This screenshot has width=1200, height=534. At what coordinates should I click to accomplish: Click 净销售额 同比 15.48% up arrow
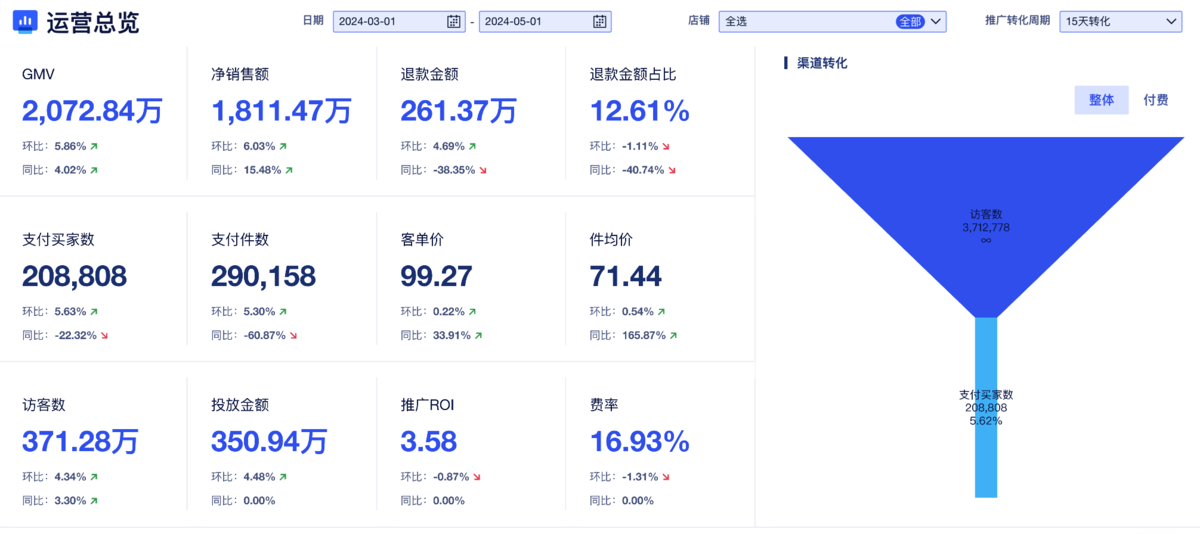click(x=288, y=170)
